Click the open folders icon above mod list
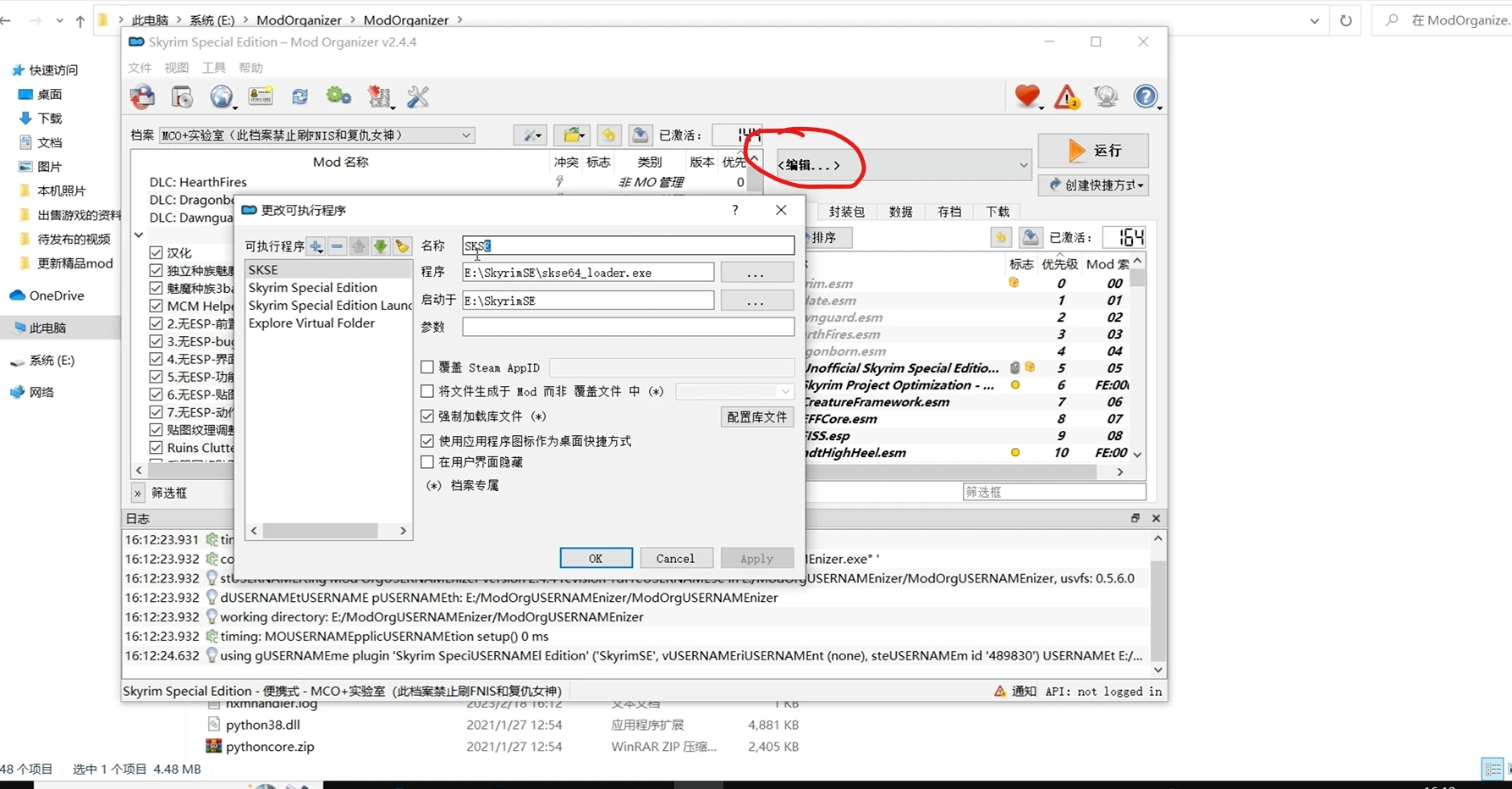The height and width of the screenshot is (789, 1512). [x=572, y=135]
